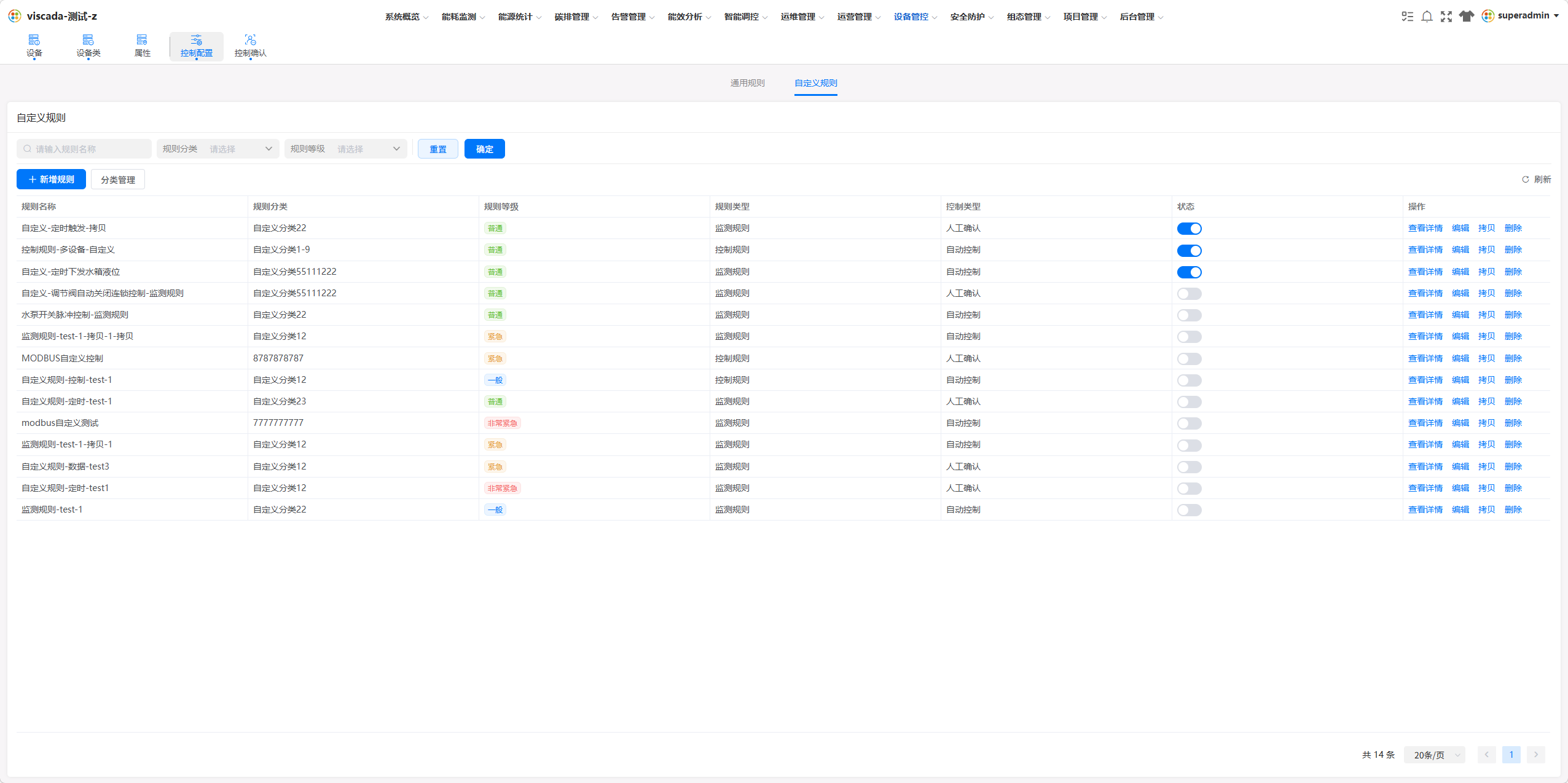Turn on the 监测规则-test-1 switch
This screenshot has height=783, width=1568.
coord(1190,510)
